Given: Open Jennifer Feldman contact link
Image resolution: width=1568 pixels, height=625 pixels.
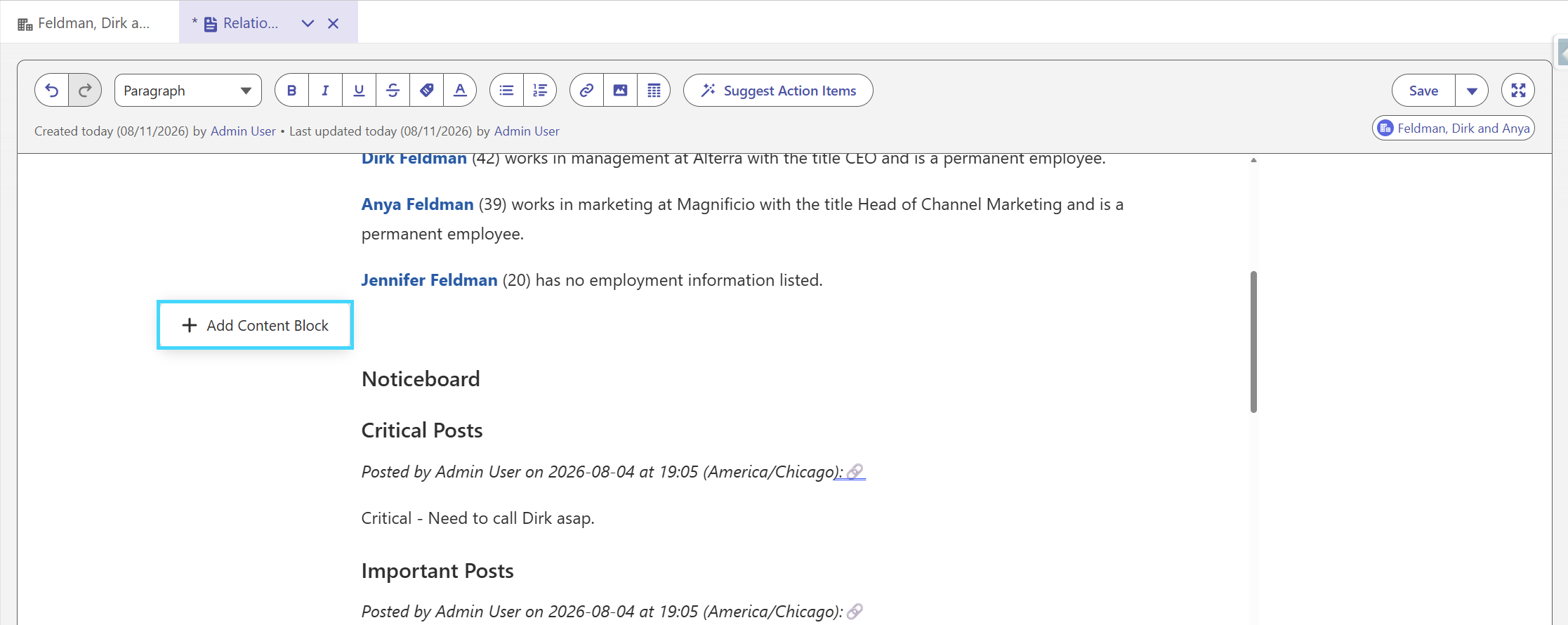Looking at the screenshot, I should click(429, 280).
